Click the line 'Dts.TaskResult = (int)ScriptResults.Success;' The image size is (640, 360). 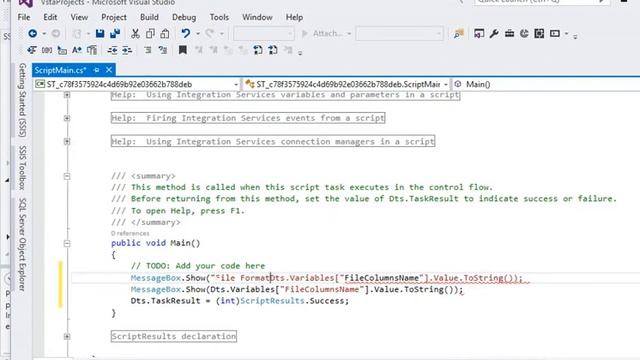pyautogui.click(x=240, y=301)
